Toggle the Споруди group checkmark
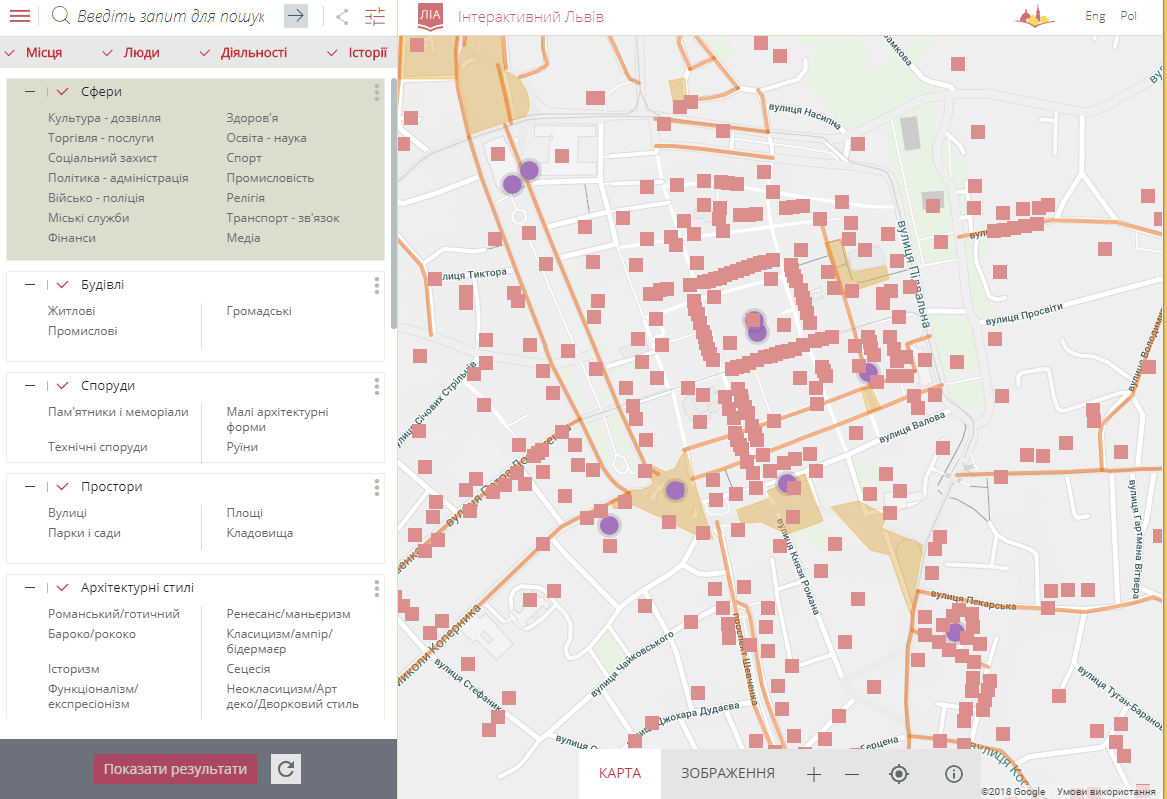1167x799 pixels. pos(62,385)
